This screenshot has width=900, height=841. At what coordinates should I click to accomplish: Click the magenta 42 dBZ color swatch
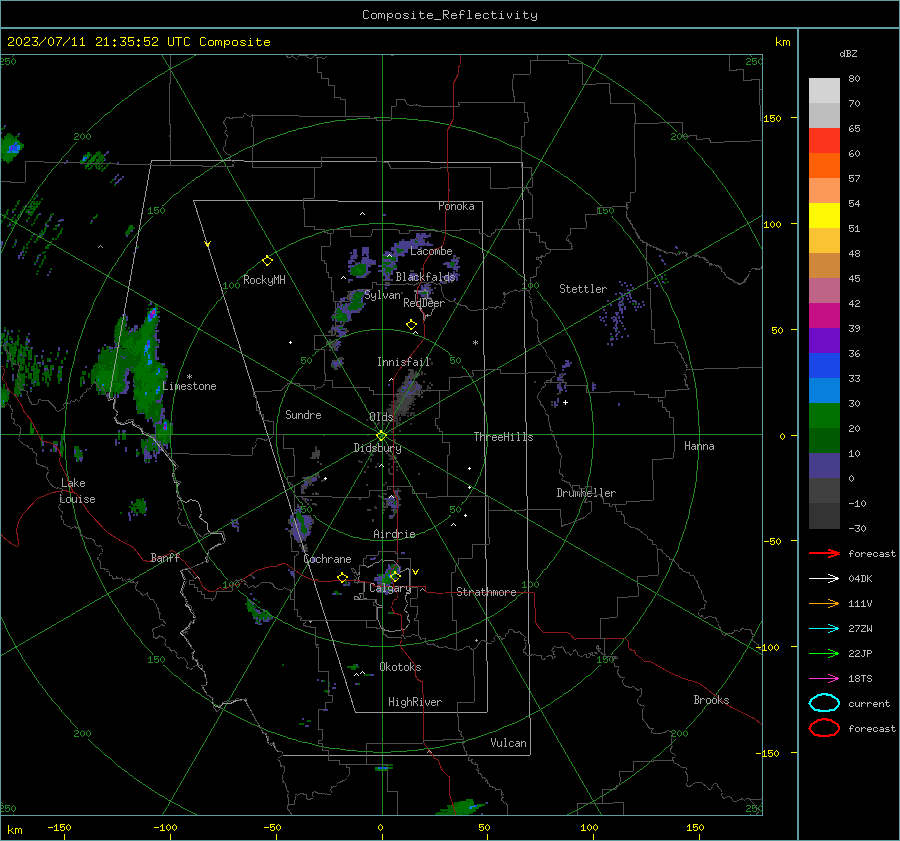(824, 315)
